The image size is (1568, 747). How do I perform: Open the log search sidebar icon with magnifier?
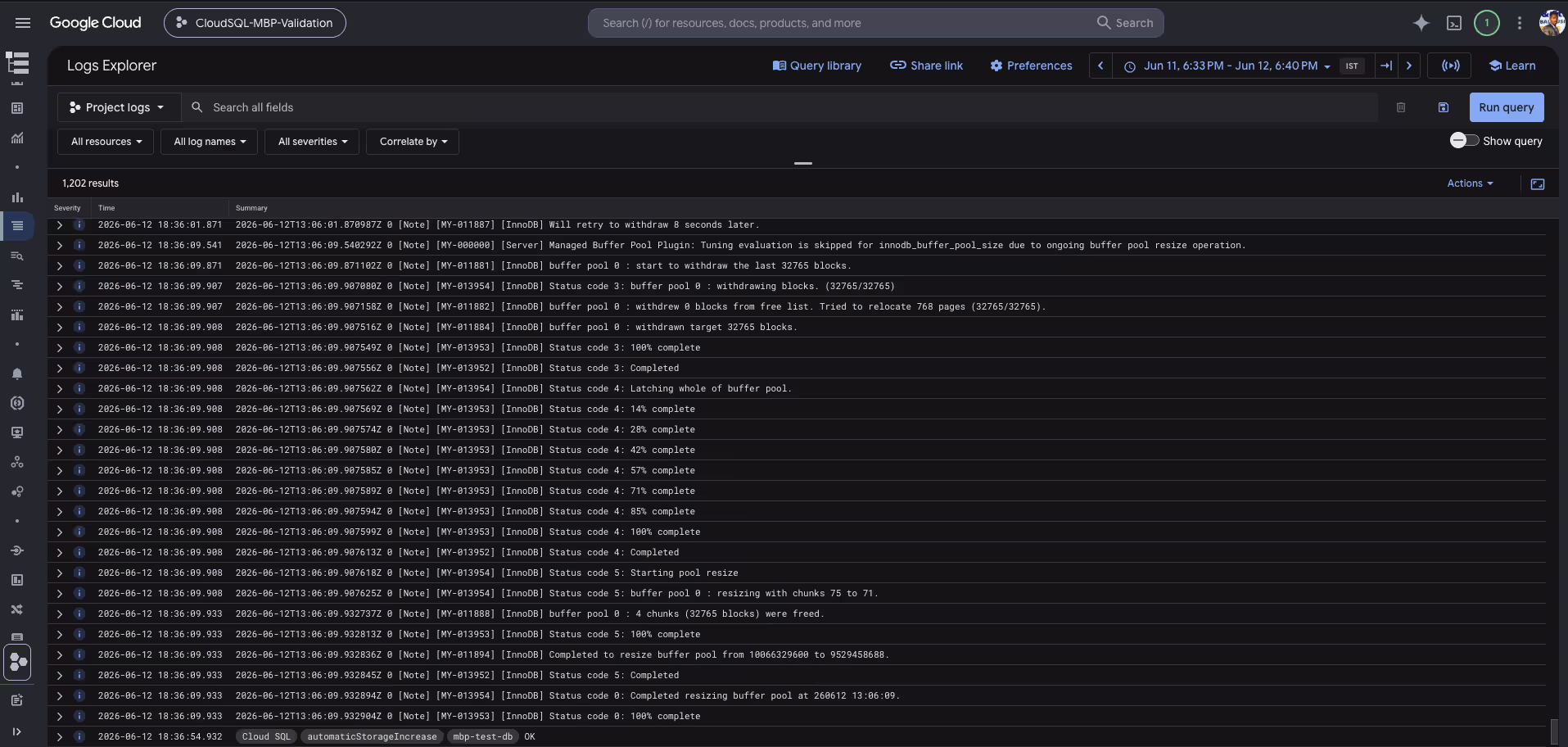tap(17, 256)
